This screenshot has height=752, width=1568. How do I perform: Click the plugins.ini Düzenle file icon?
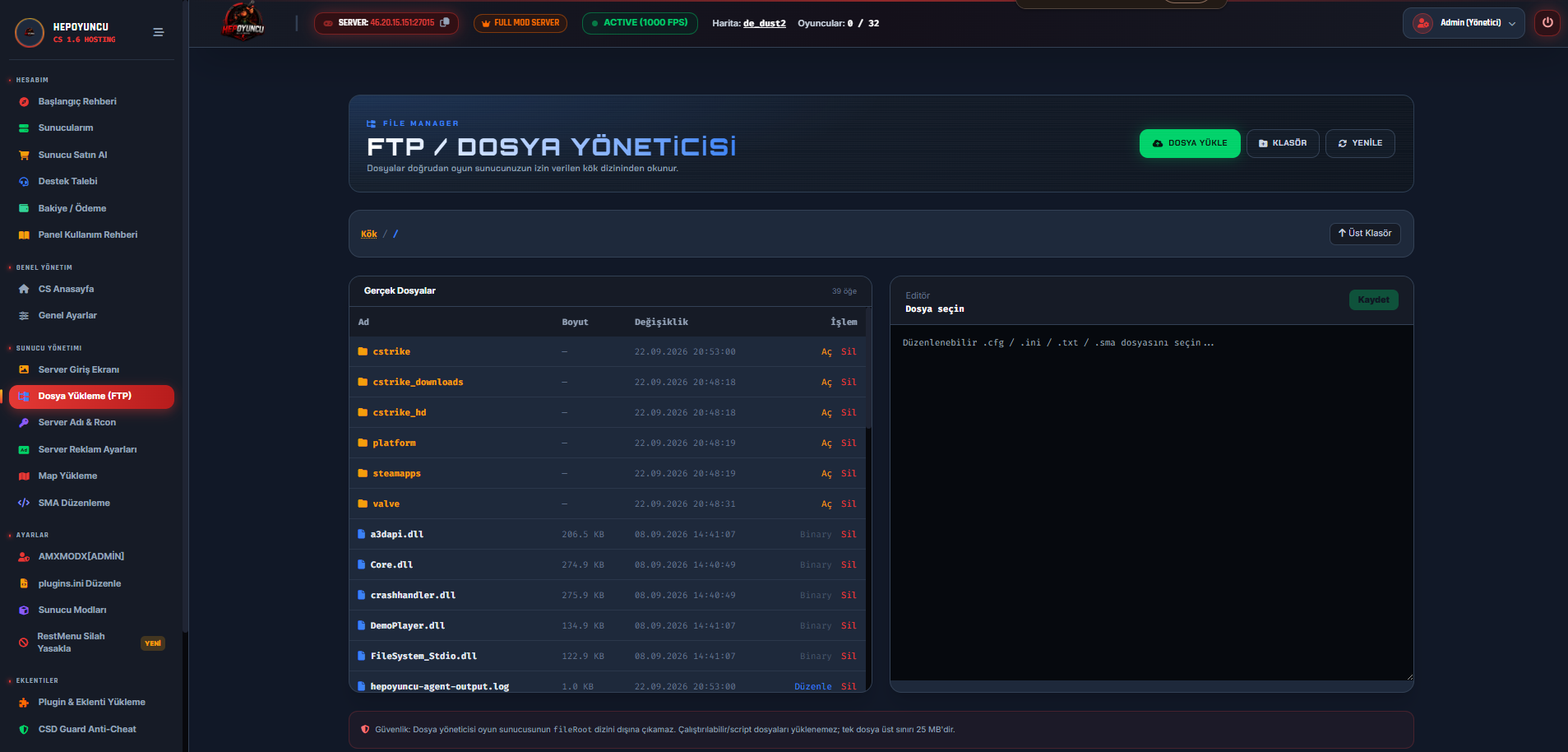pos(24,583)
